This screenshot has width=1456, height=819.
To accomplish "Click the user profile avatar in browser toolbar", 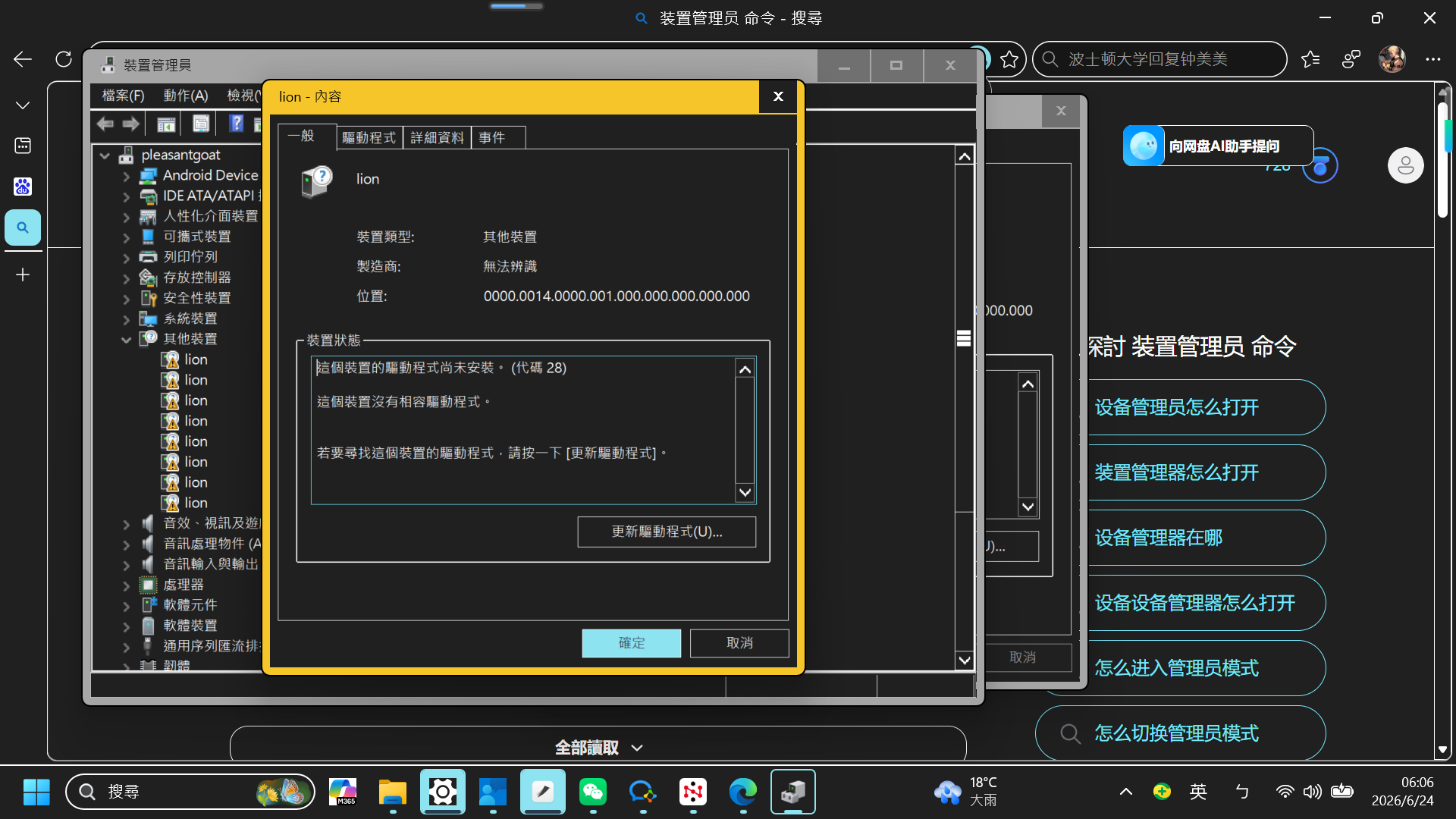I will pyautogui.click(x=1392, y=59).
